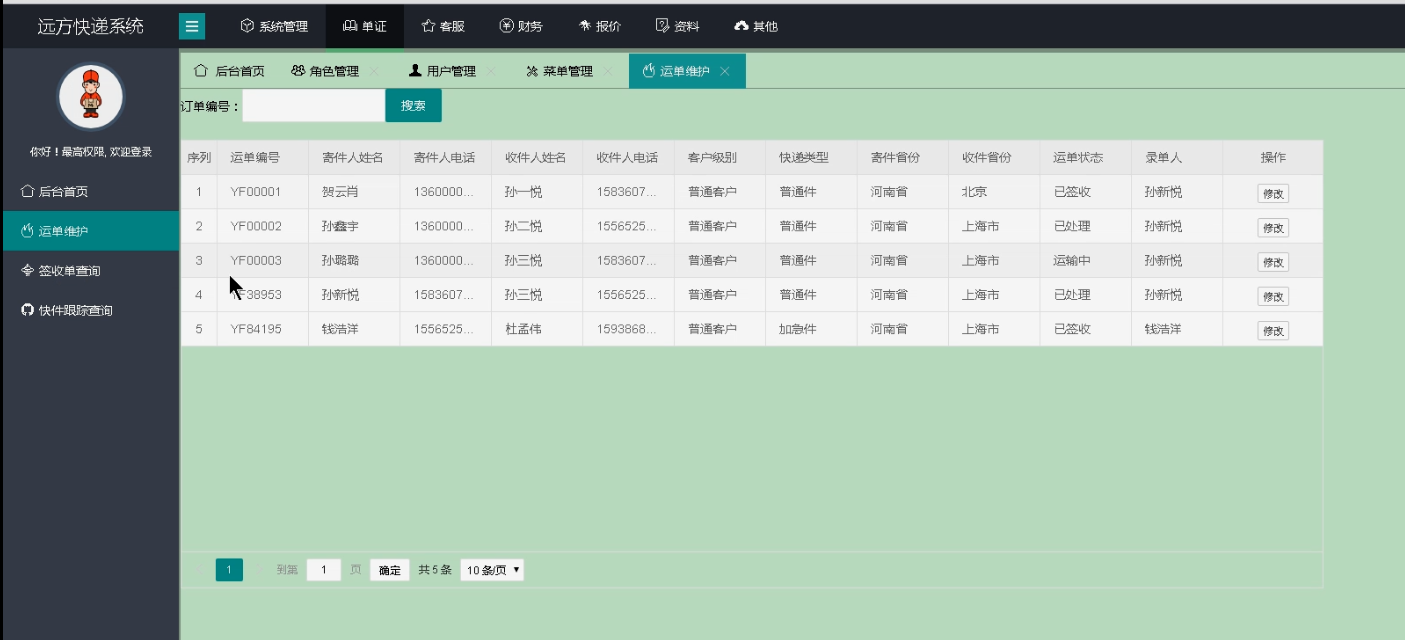Click the tools icon on 菜单管理 tab

532,71
